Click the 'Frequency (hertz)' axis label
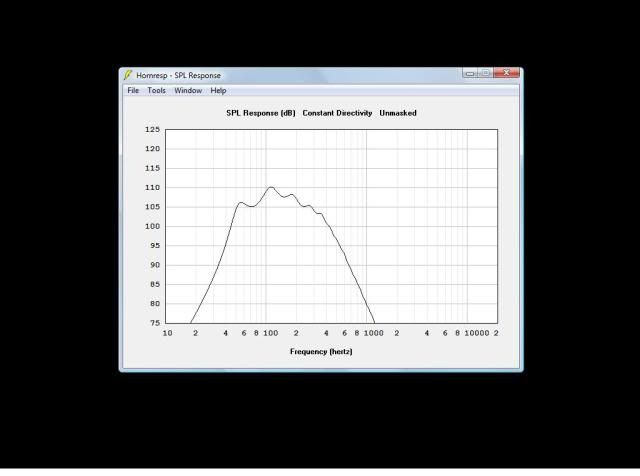The width and height of the screenshot is (640, 476). tap(321, 351)
